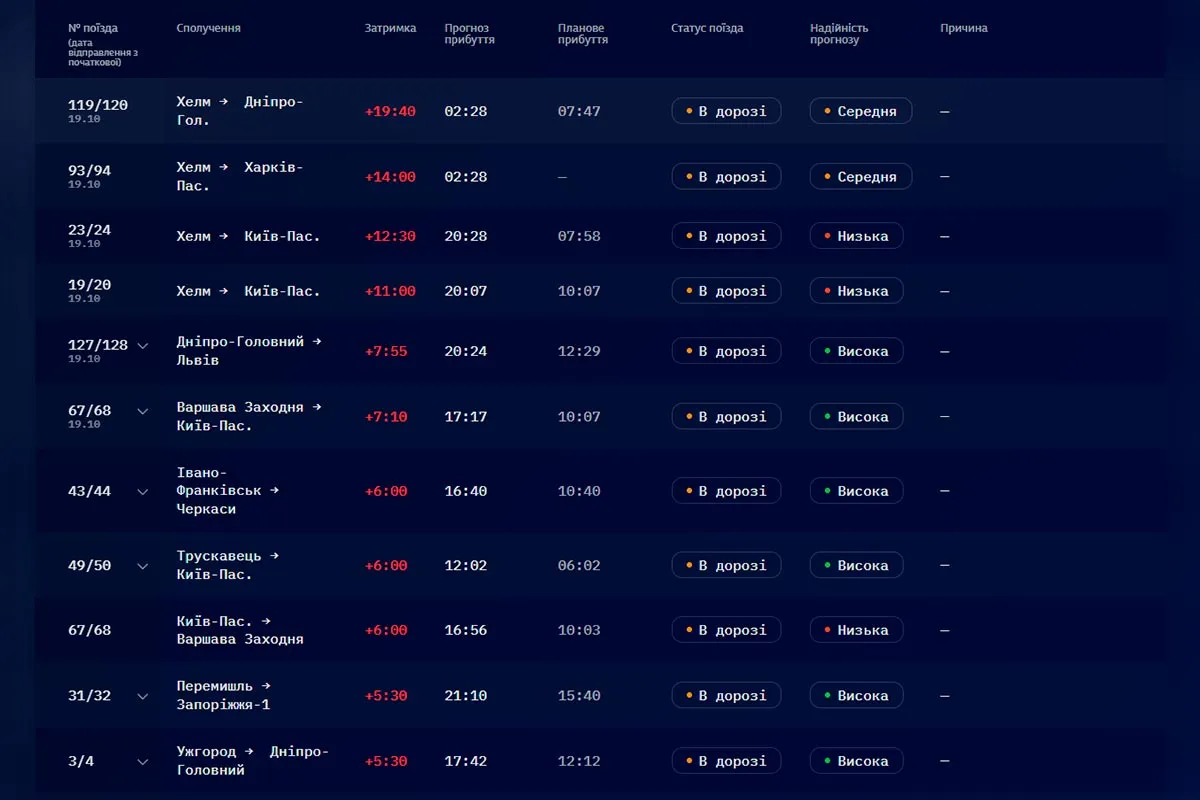Click the Івано-Франківськ → Черкаси route

click(x=228, y=491)
